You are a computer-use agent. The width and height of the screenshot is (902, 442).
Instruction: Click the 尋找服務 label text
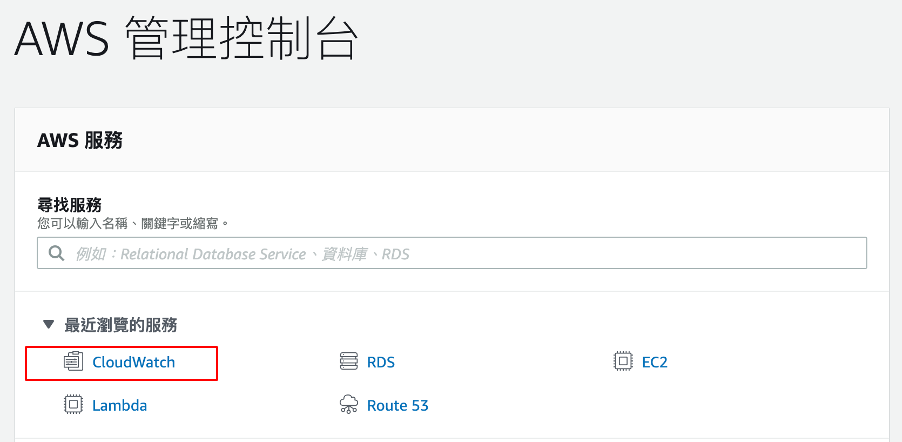point(69,204)
